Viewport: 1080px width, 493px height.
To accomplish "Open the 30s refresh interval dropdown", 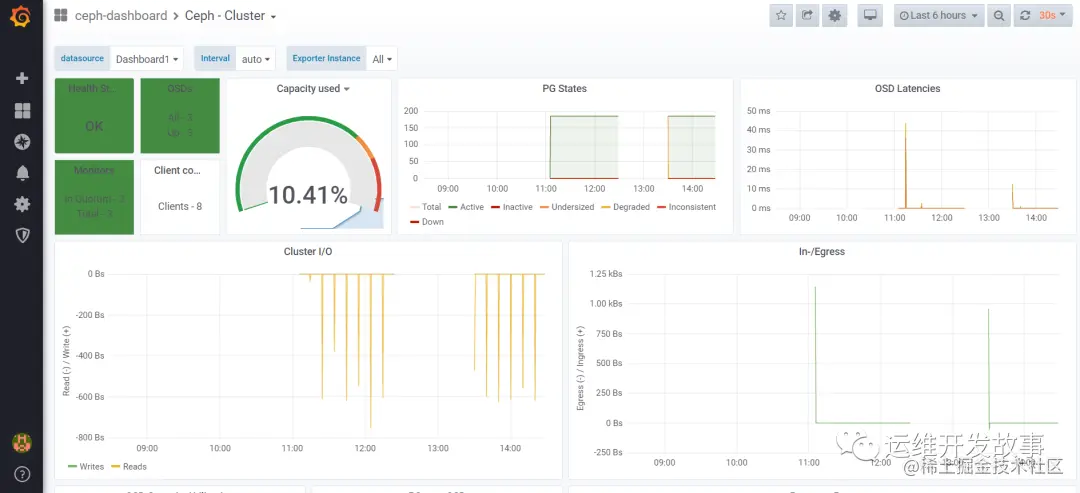I will pos(1051,15).
